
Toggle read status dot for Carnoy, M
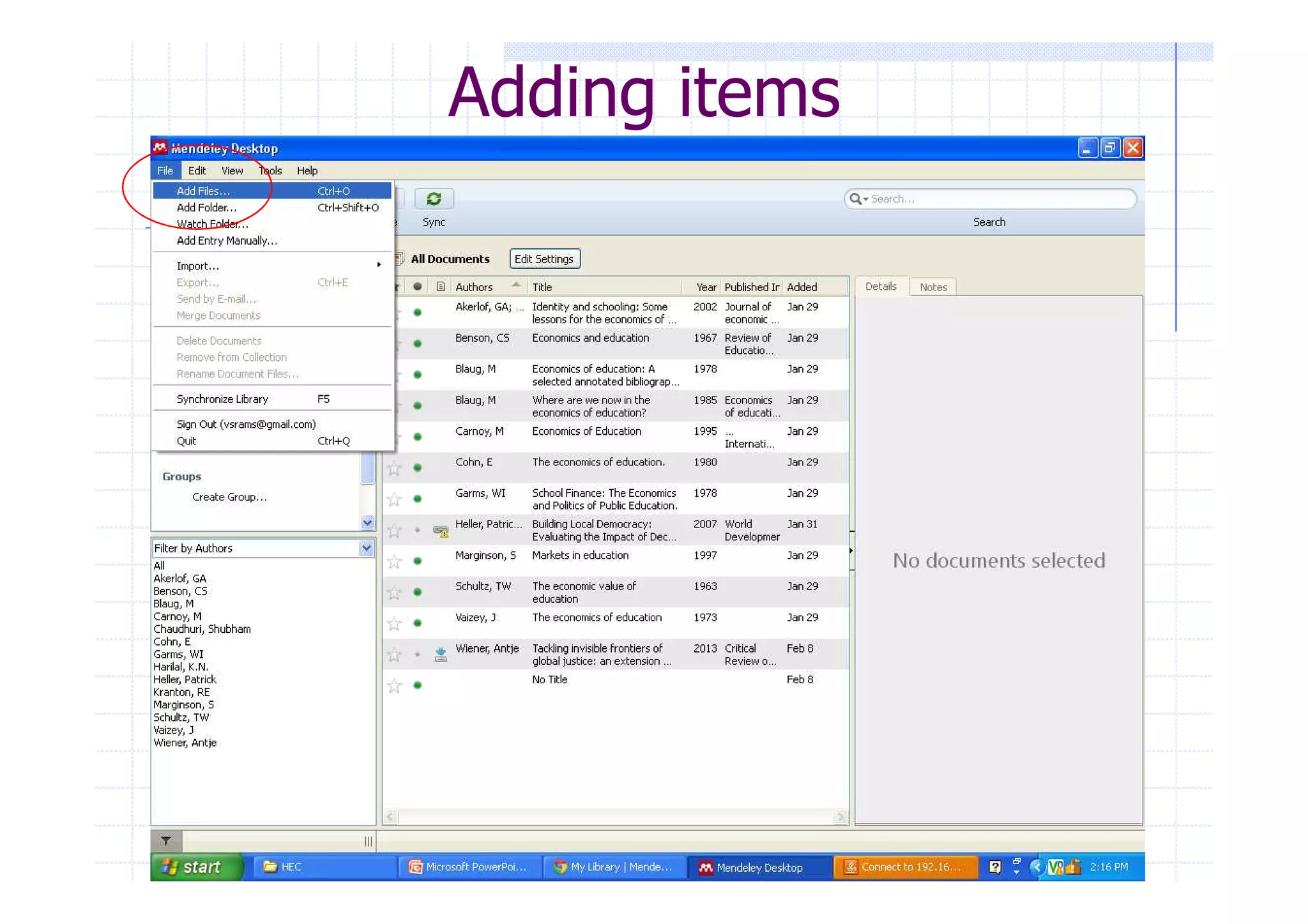[x=417, y=437]
